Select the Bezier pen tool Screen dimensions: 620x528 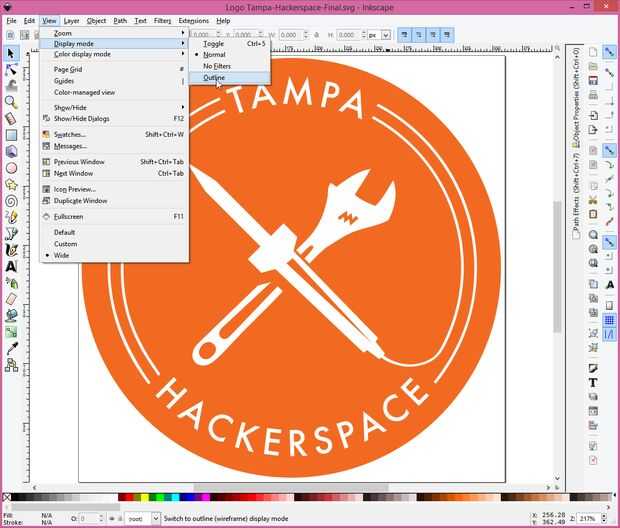coord(11,233)
